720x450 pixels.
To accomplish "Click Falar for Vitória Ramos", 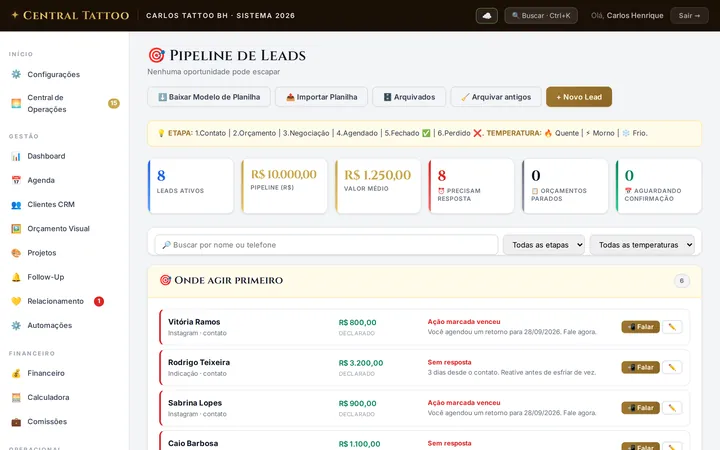I will [x=641, y=327].
